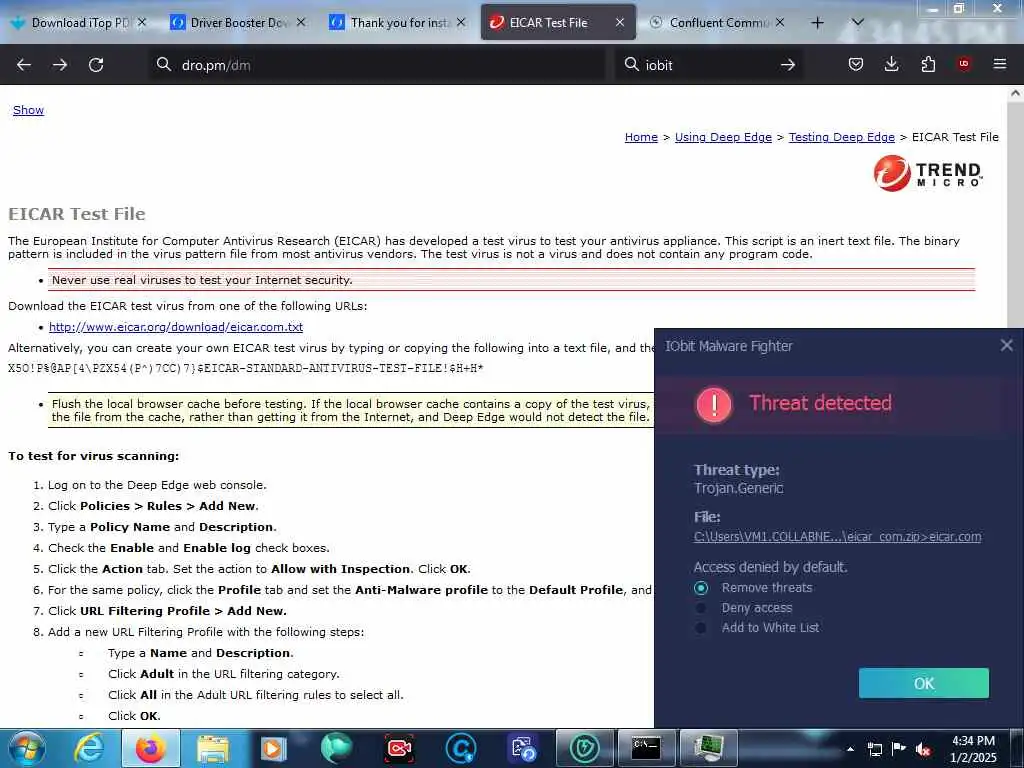Click the dro.pm/dm address bar

pyautogui.click(x=377, y=65)
